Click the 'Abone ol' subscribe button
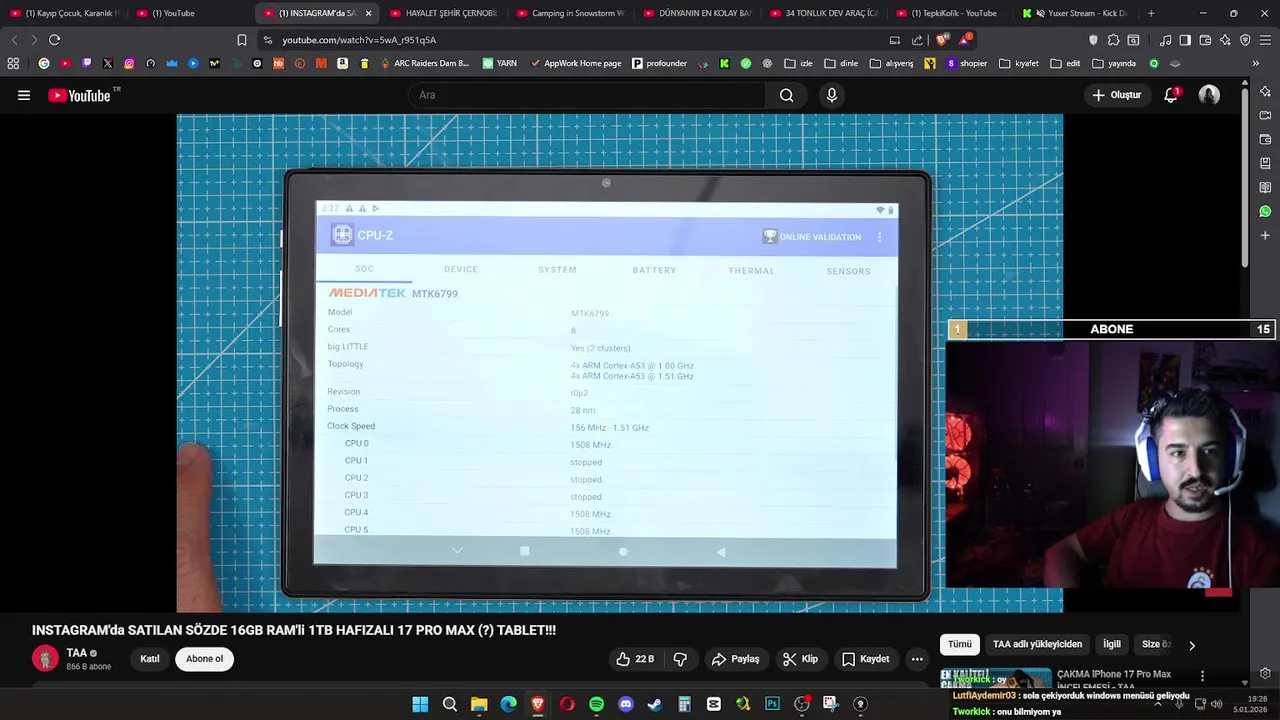 (204, 659)
